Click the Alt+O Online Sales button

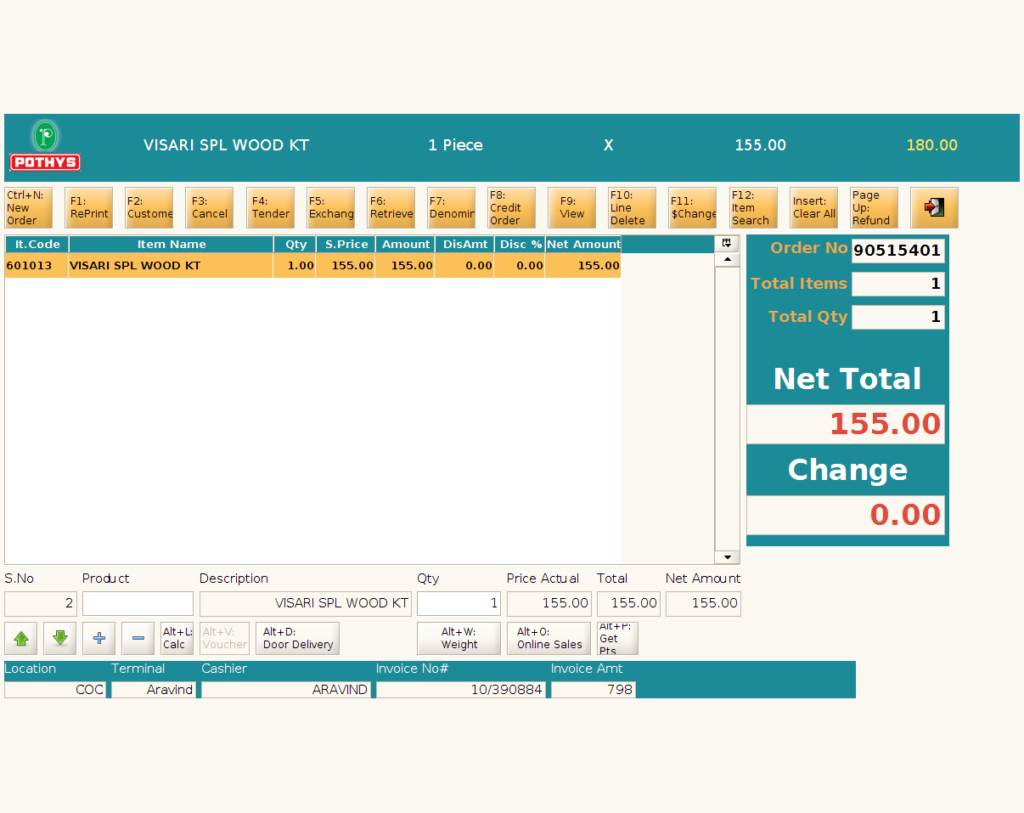pyautogui.click(x=549, y=638)
